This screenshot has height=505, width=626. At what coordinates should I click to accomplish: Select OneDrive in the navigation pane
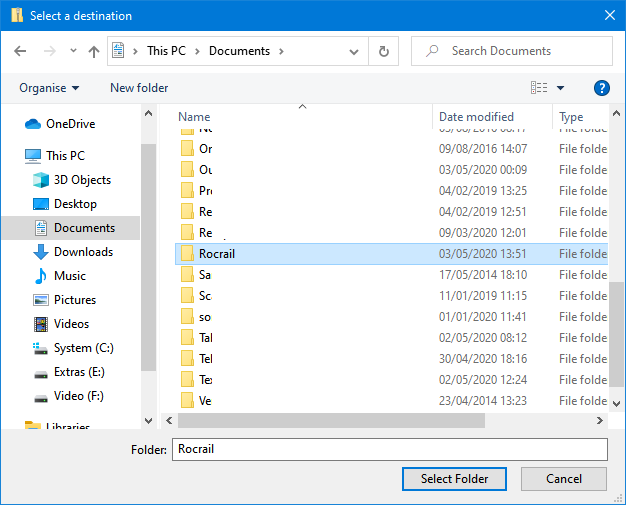tap(70, 124)
